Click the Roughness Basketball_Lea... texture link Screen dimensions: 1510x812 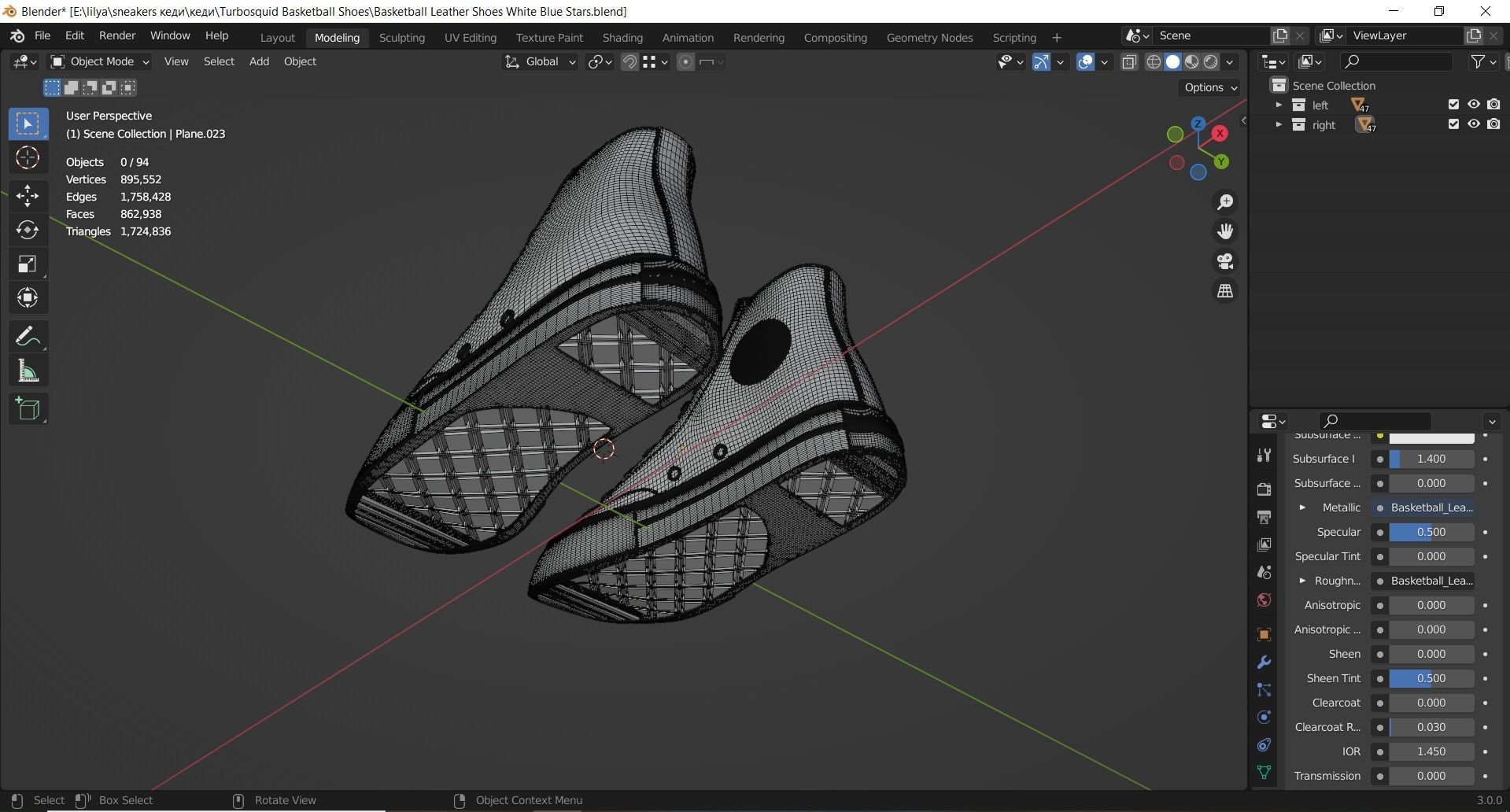point(1432,581)
